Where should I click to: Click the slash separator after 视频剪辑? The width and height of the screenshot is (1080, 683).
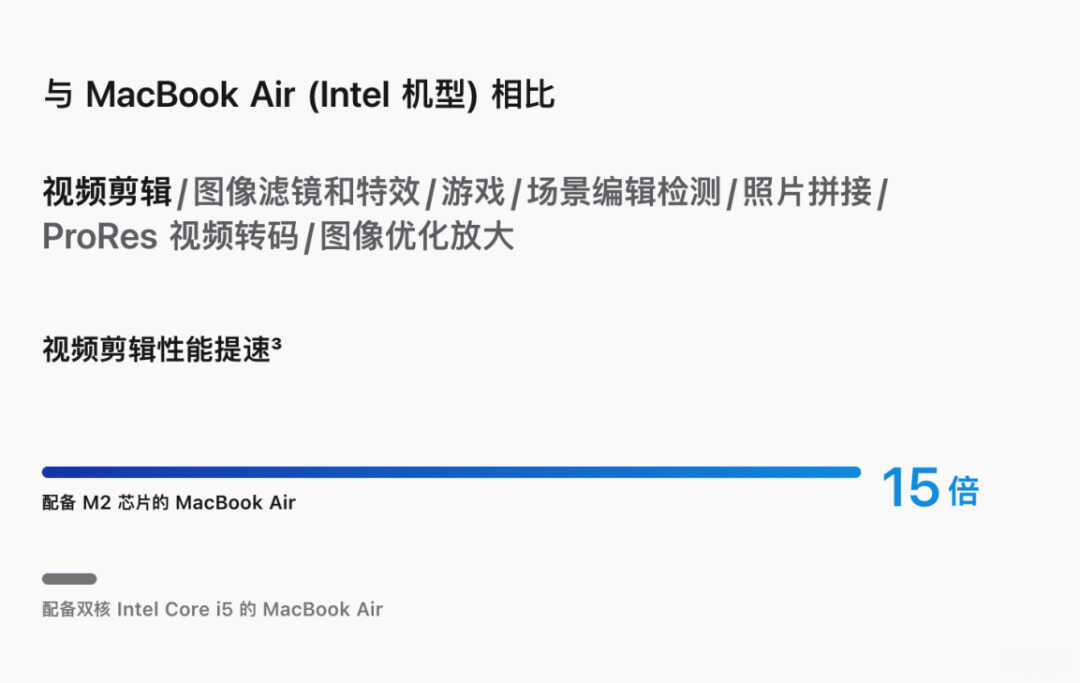pyautogui.click(x=183, y=193)
